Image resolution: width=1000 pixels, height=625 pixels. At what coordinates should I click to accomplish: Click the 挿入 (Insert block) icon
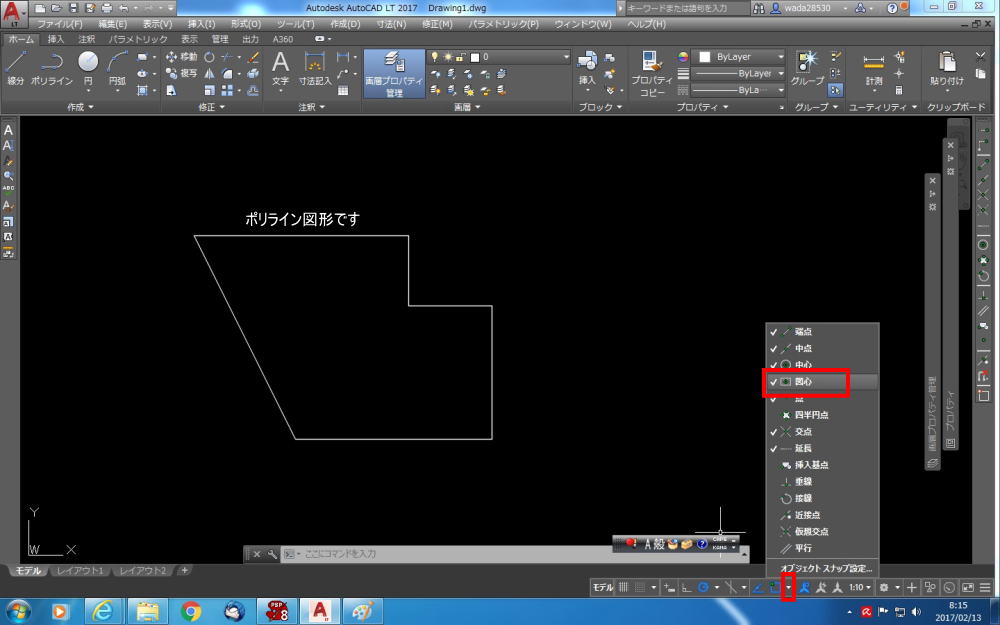(587, 68)
